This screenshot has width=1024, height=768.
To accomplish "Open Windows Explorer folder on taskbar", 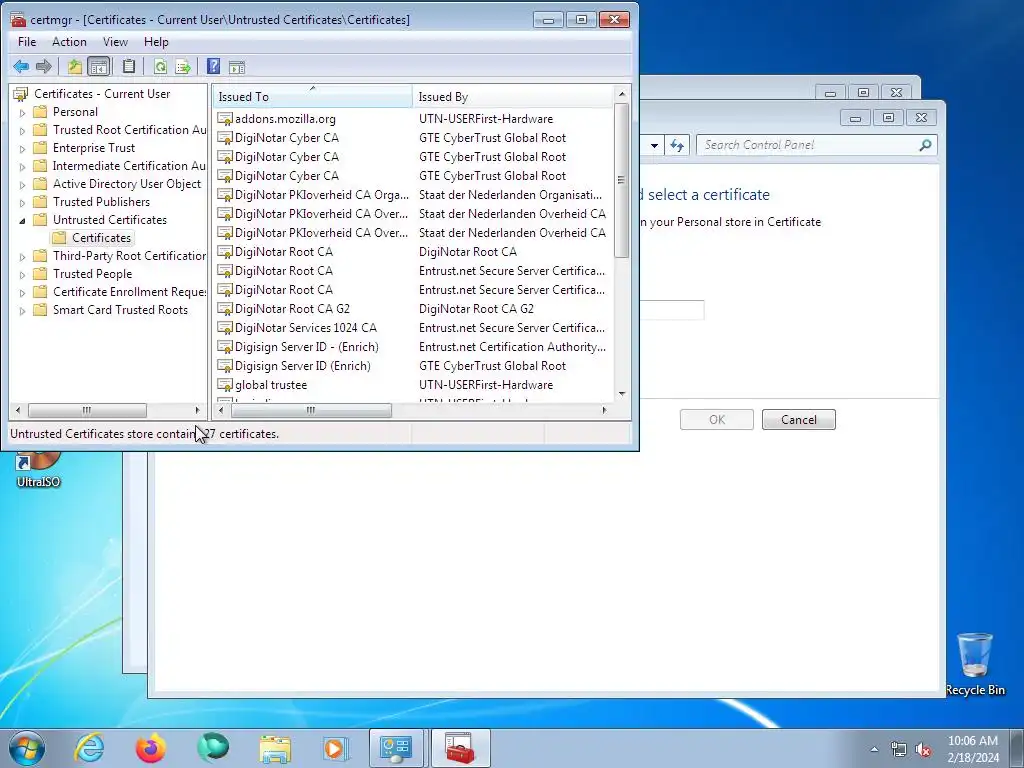I will pos(275,748).
